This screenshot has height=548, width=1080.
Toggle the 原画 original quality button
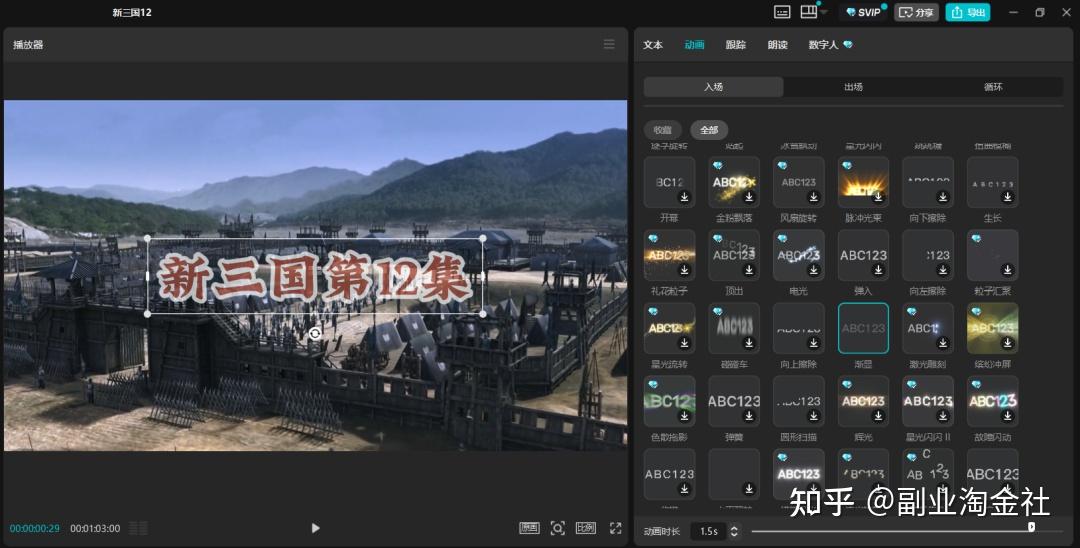coord(529,528)
